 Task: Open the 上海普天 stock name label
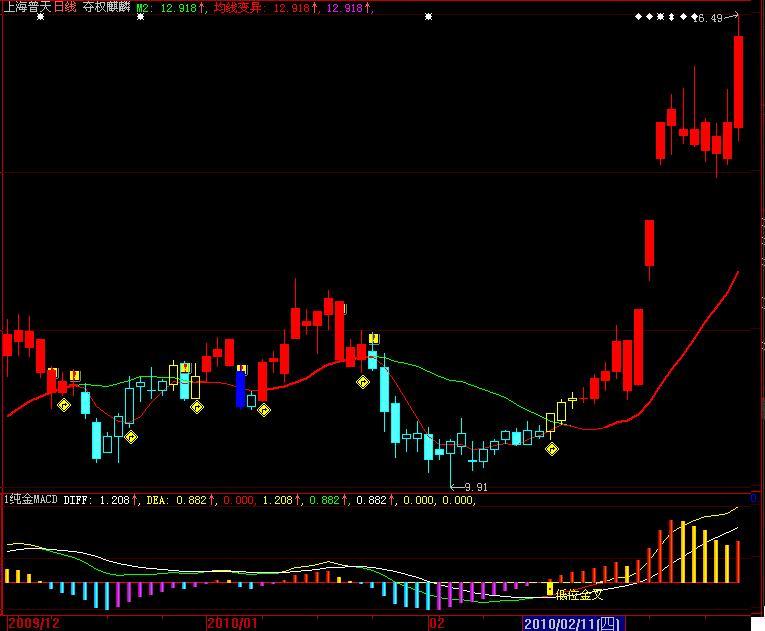(26, 7)
